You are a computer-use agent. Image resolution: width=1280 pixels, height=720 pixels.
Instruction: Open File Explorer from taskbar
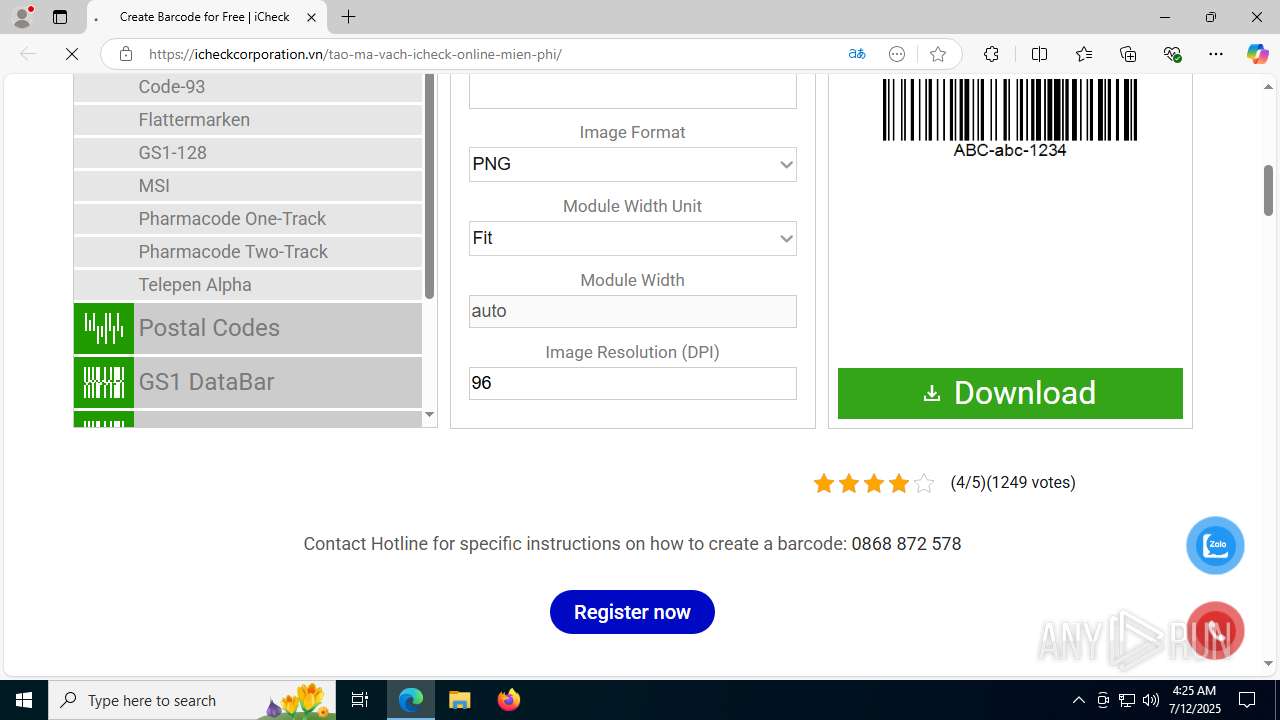(x=460, y=700)
